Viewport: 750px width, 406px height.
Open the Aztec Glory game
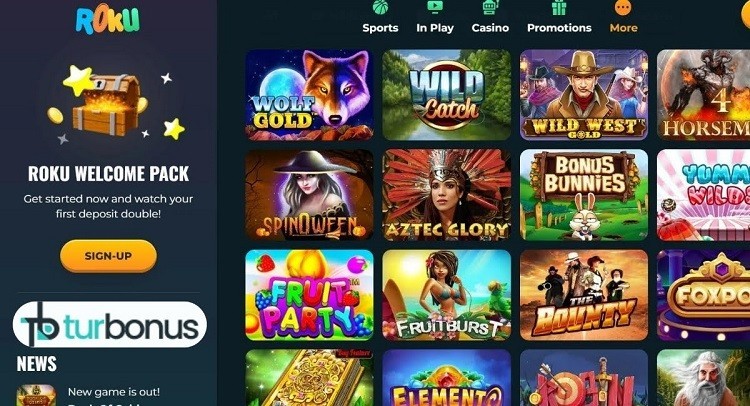447,195
